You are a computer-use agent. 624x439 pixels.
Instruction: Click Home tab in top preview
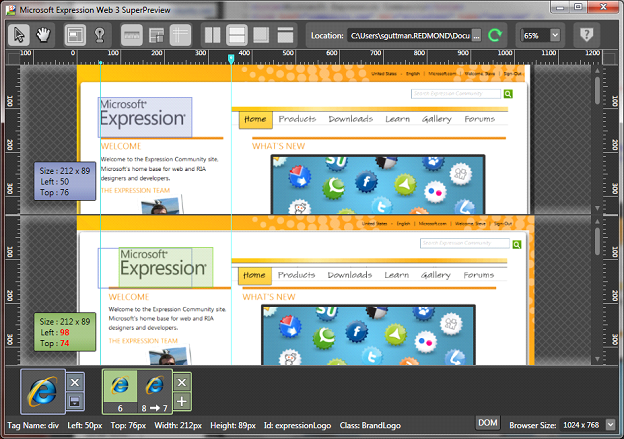point(255,119)
